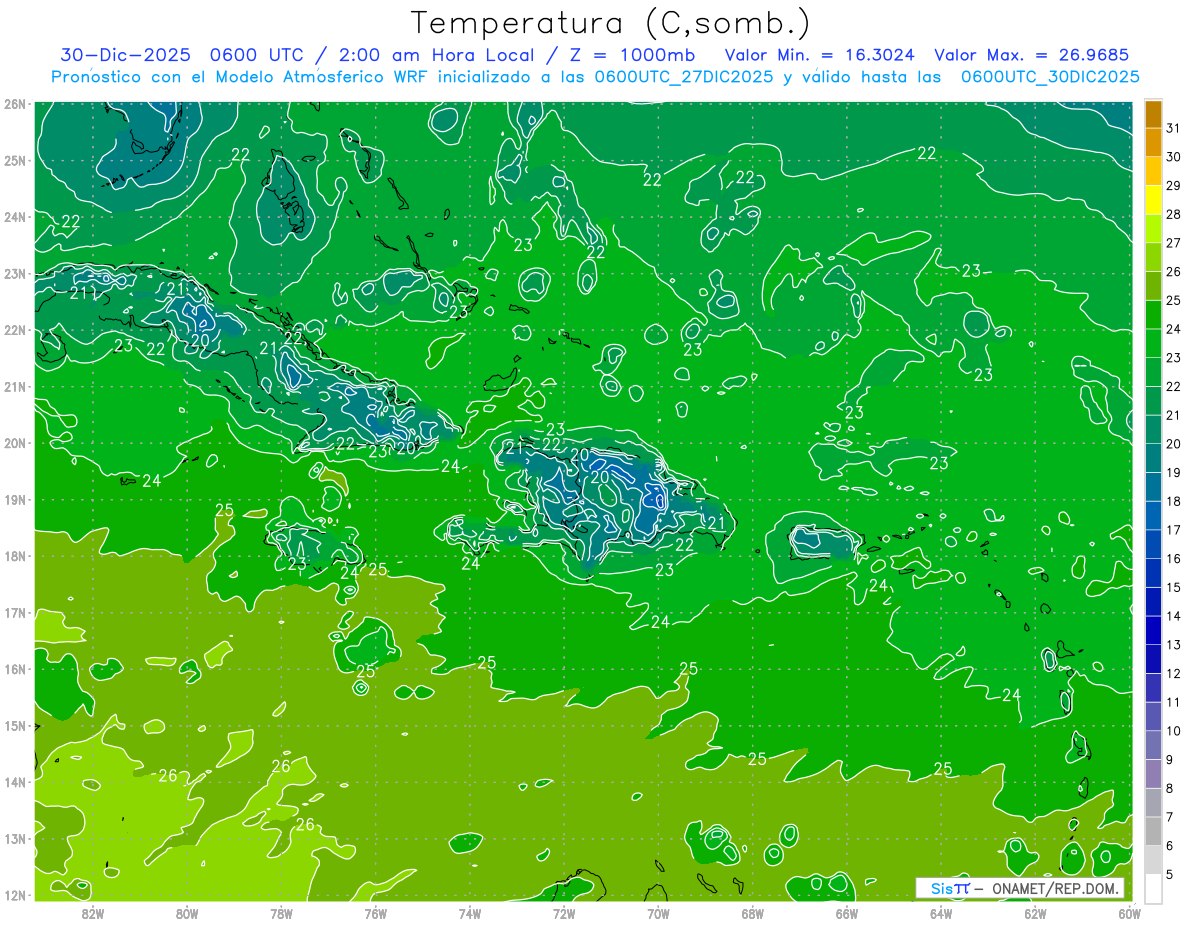The image size is (1200, 927).
Task: Click the '25N' latitude label
Action: [x=15, y=161]
